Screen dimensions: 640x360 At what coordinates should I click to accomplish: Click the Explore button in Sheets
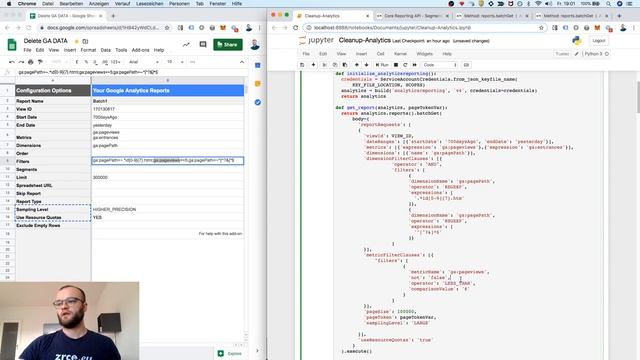pos(230,353)
